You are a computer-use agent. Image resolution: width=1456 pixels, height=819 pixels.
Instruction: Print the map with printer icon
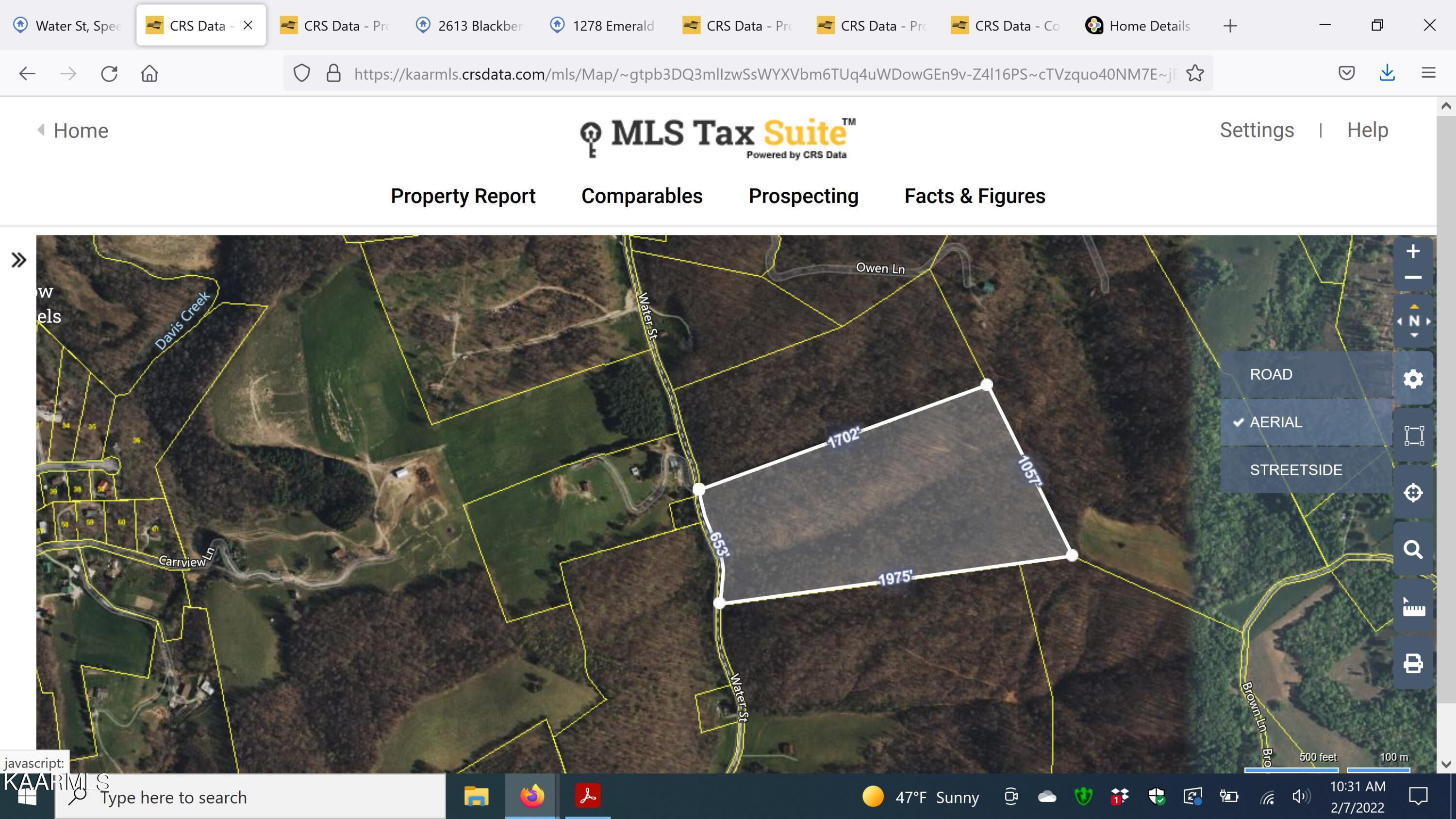click(1412, 664)
